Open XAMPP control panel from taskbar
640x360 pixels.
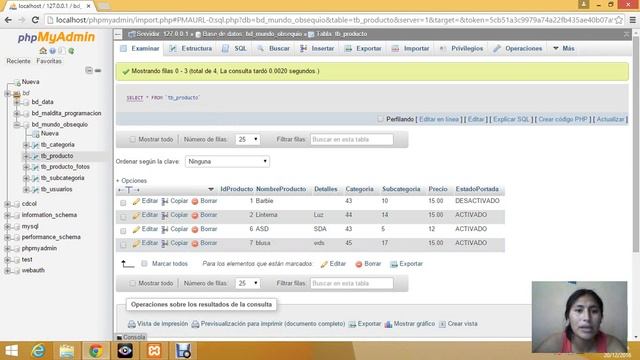click(x=154, y=351)
